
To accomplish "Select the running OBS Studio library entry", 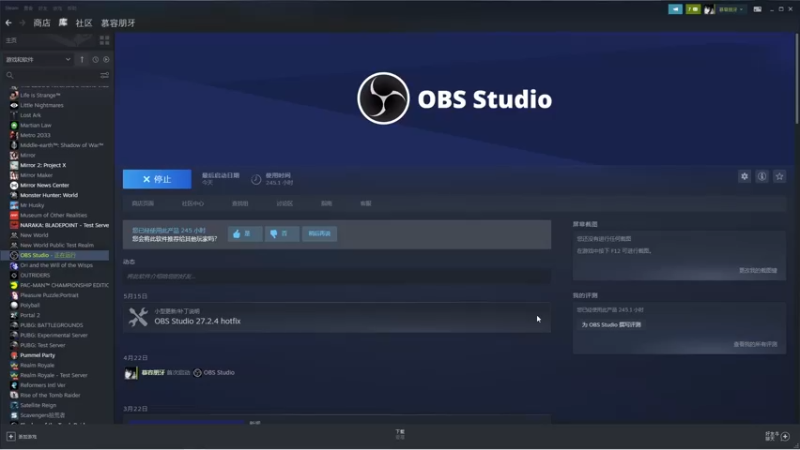I will click(x=55, y=255).
